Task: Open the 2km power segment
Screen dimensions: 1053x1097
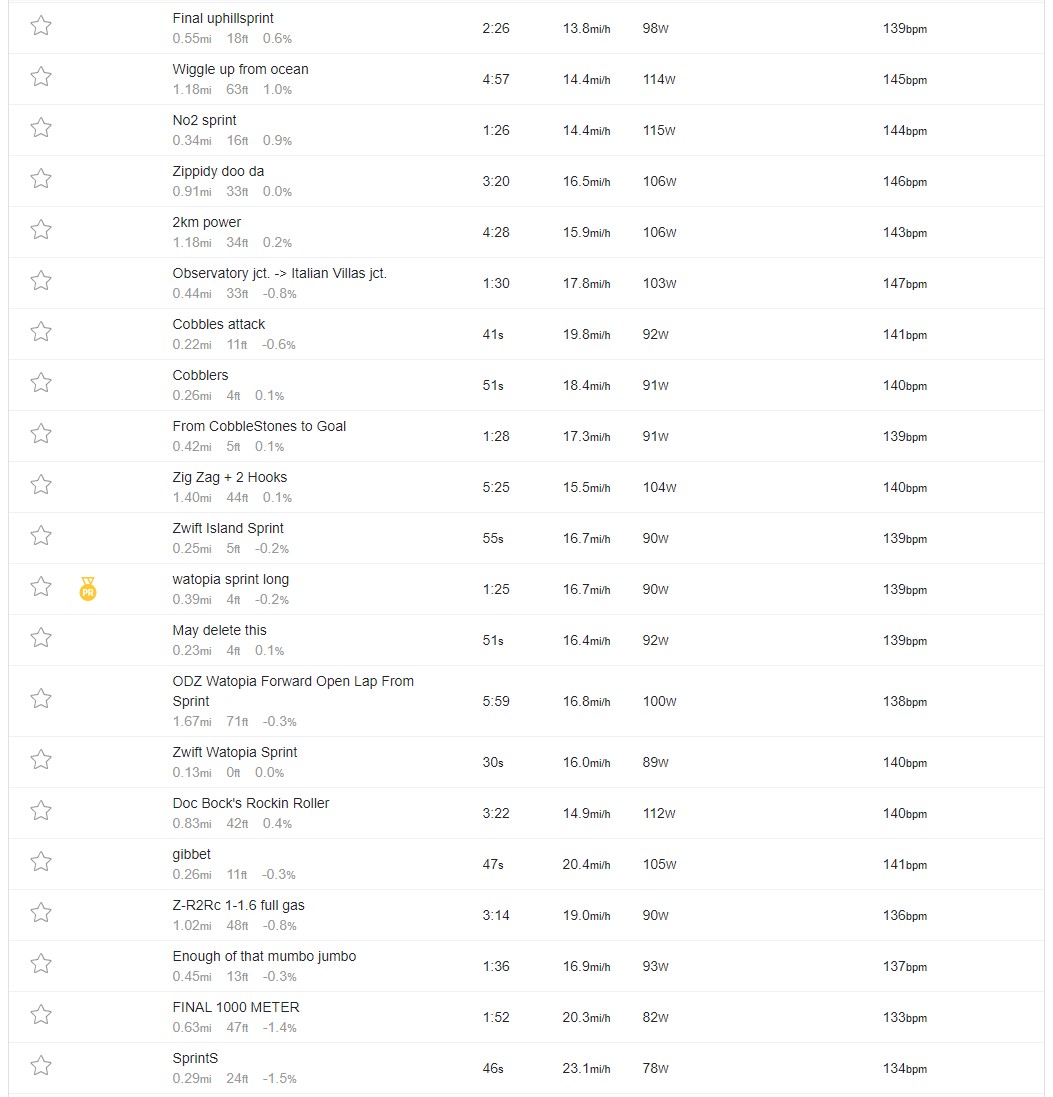Action: [206, 222]
